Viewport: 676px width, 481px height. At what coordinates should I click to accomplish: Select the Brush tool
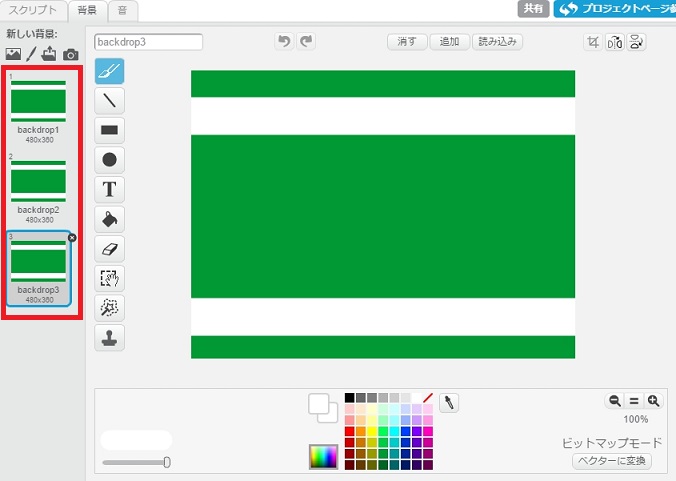pyautogui.click(x=109, y=71)
